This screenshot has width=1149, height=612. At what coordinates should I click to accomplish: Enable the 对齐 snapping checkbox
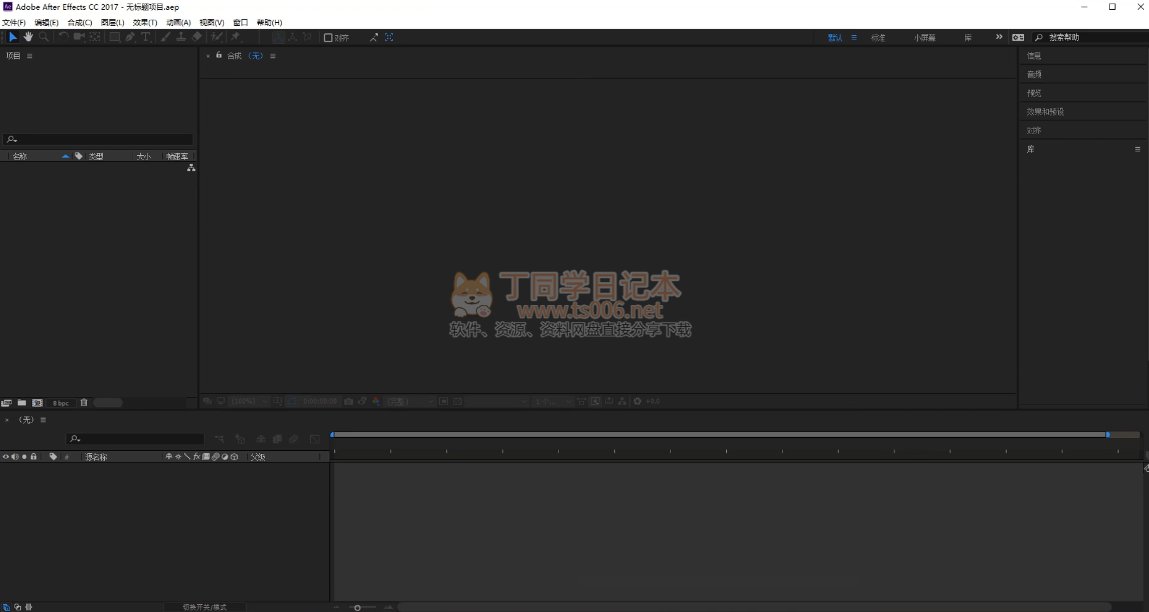pos(328,37)
